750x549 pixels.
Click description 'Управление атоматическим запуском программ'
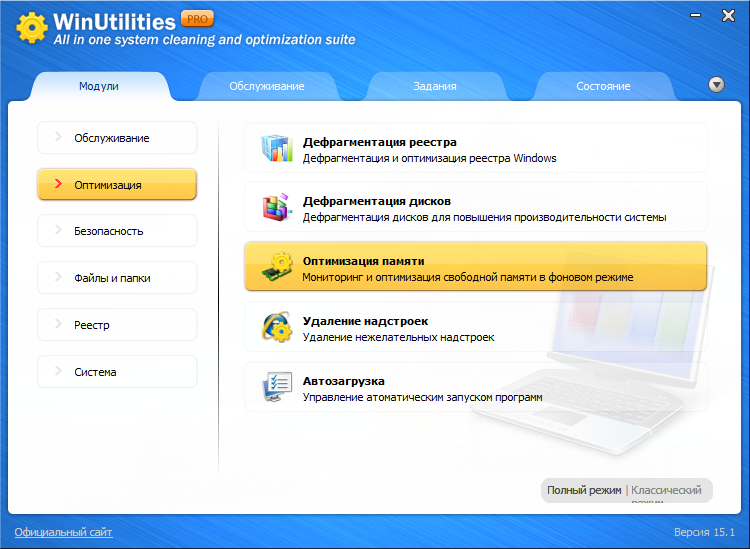point(422,397)
